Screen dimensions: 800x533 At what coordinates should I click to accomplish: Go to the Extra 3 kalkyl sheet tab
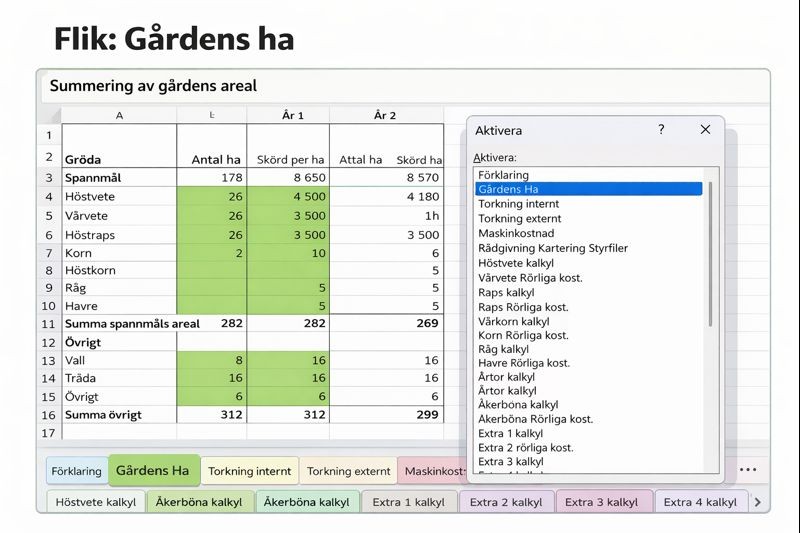604,502
